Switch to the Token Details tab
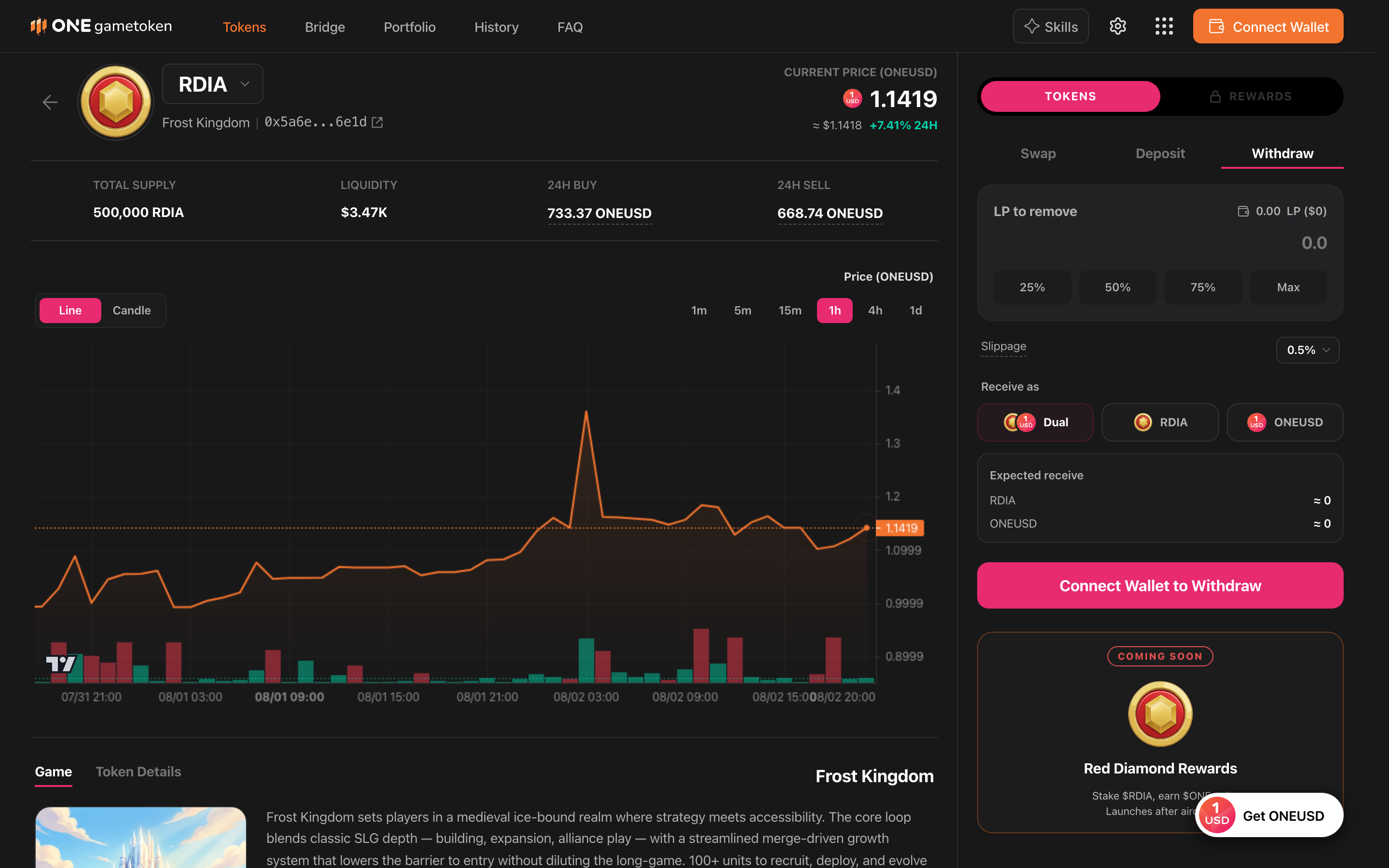The width and height of the screenshot is (1389, 868). point(138,772)
